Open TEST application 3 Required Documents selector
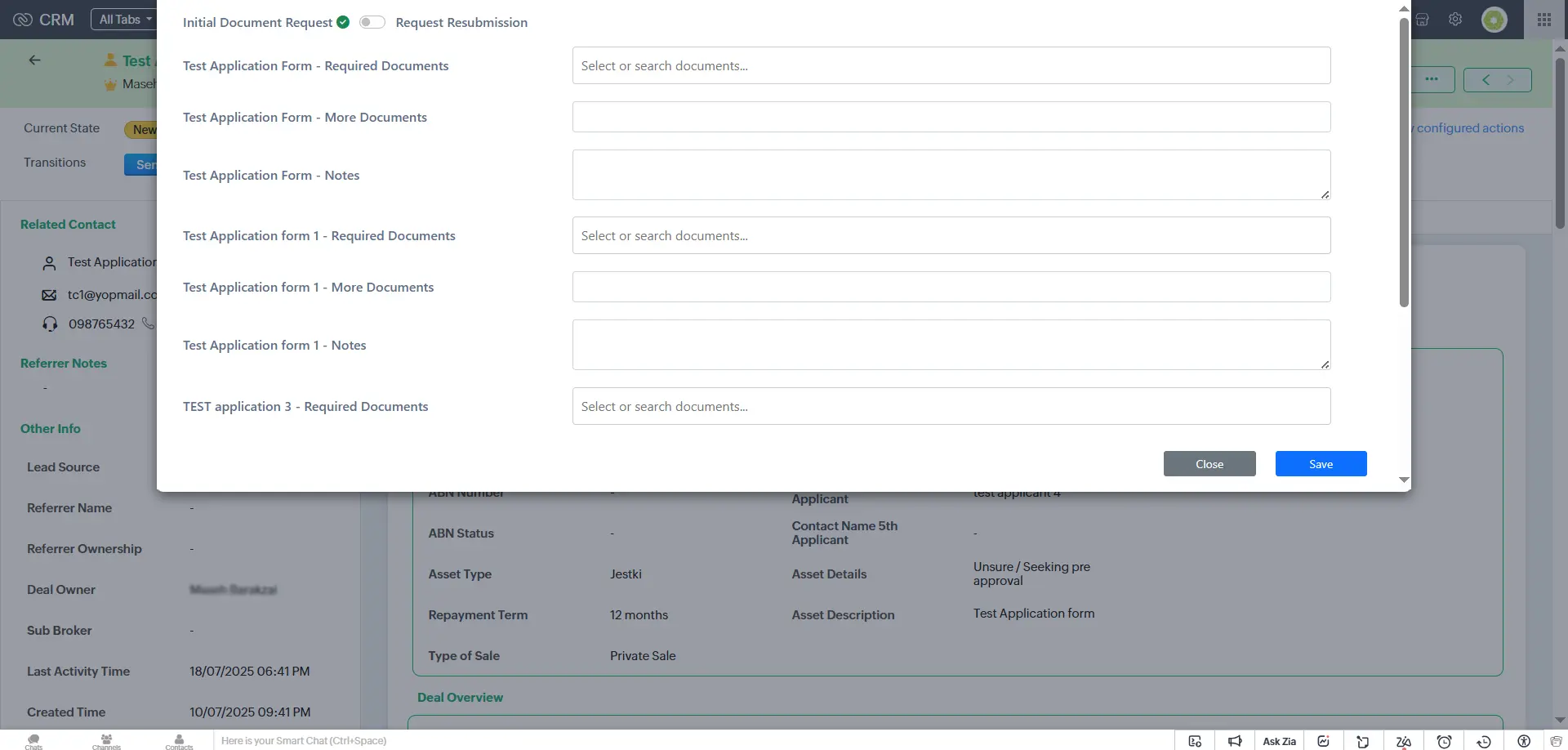 click(951, 406)
